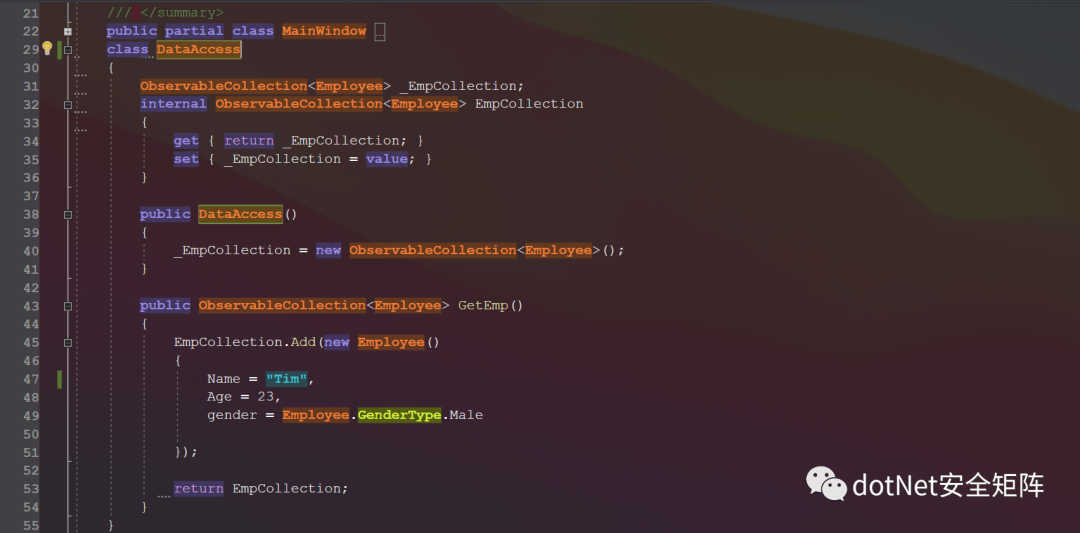Click the highlighted GenderType identifier
This screenshot has width=1080, height=533.
pos(399,415)
